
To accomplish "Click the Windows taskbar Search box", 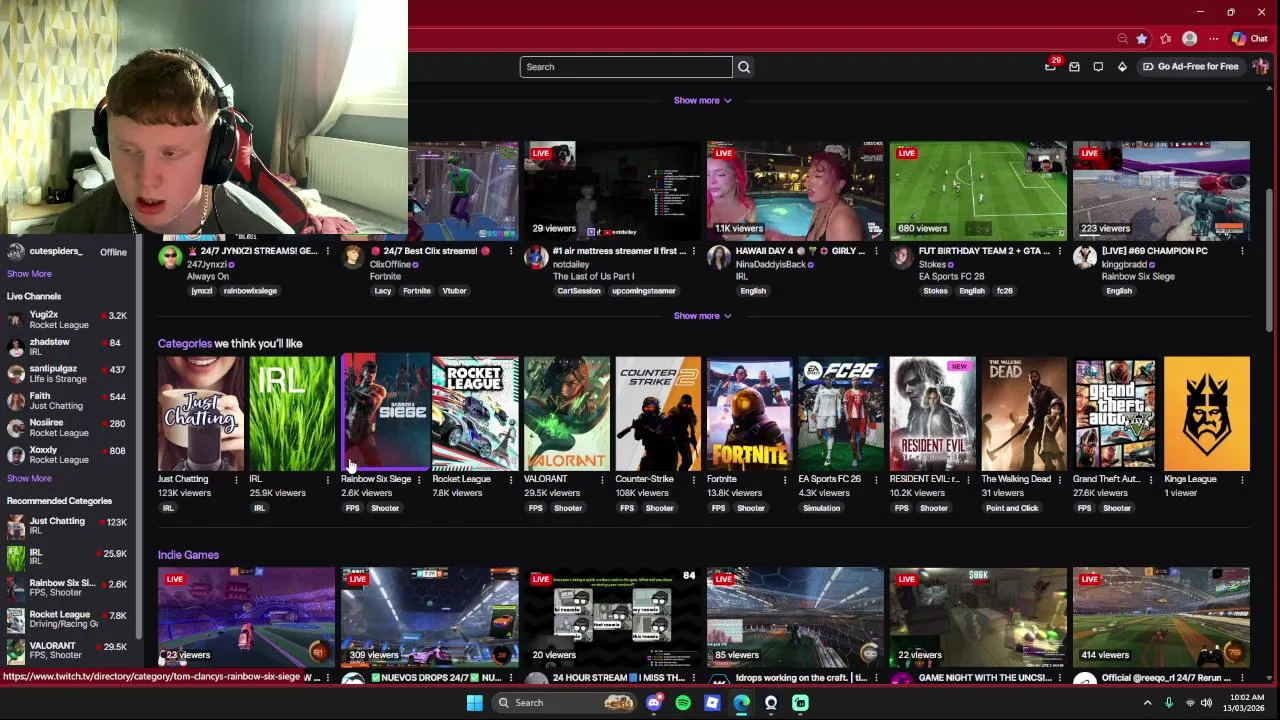I will 565,702.
